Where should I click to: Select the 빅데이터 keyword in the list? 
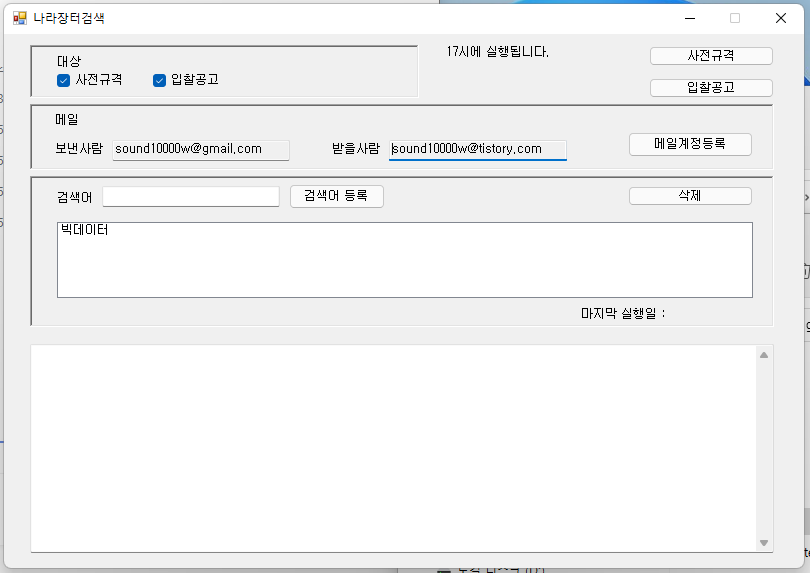coord(85,229)
